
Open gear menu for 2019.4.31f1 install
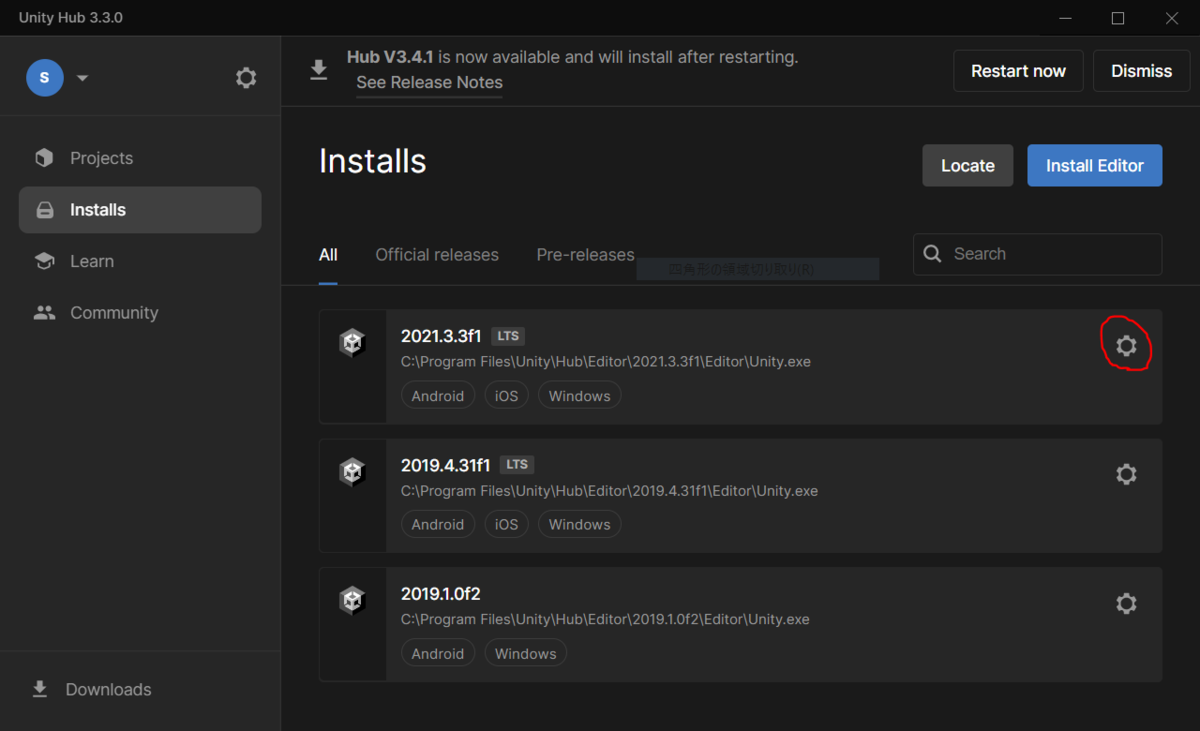(x=1126, y=474)
